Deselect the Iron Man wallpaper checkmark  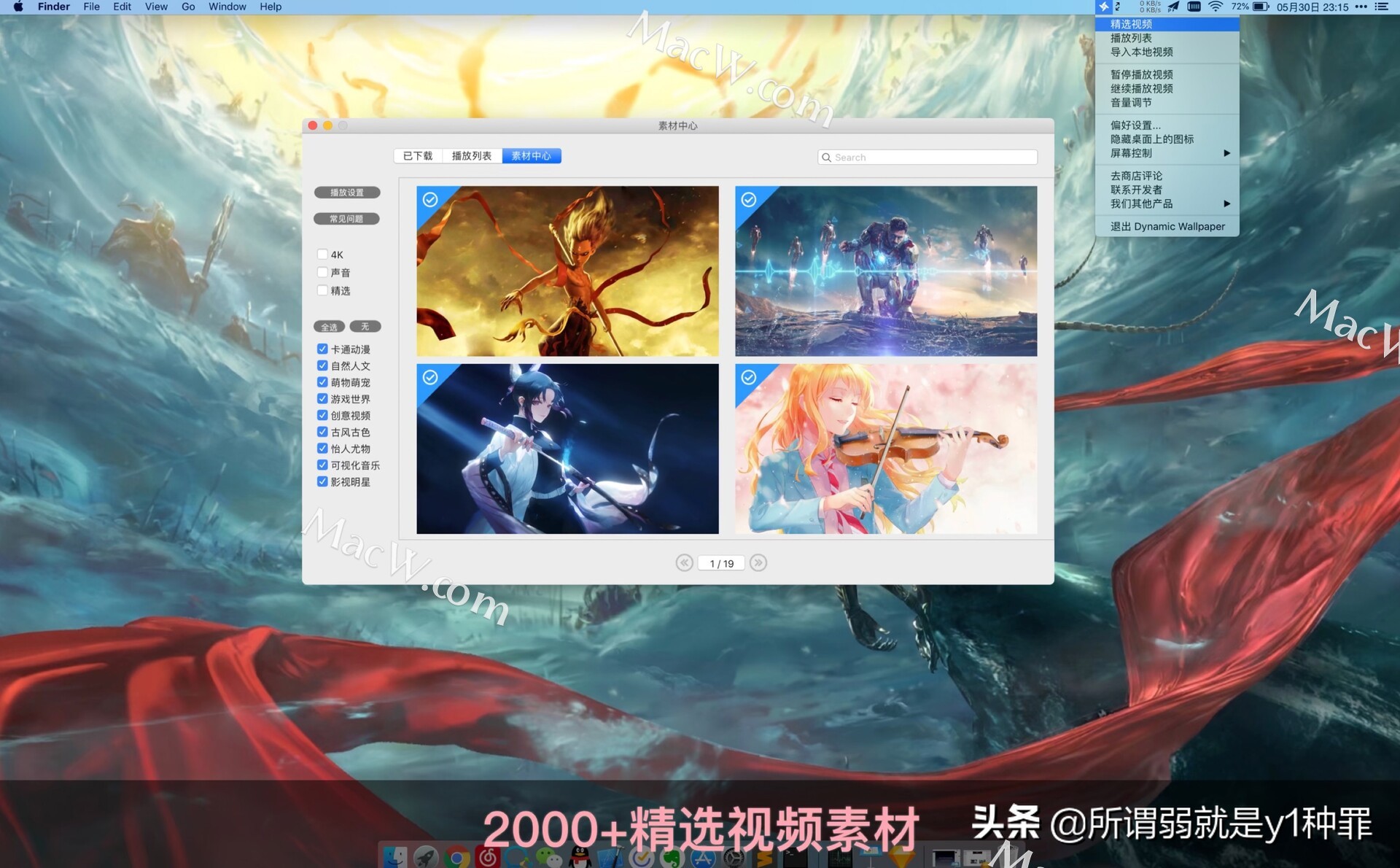748,200
